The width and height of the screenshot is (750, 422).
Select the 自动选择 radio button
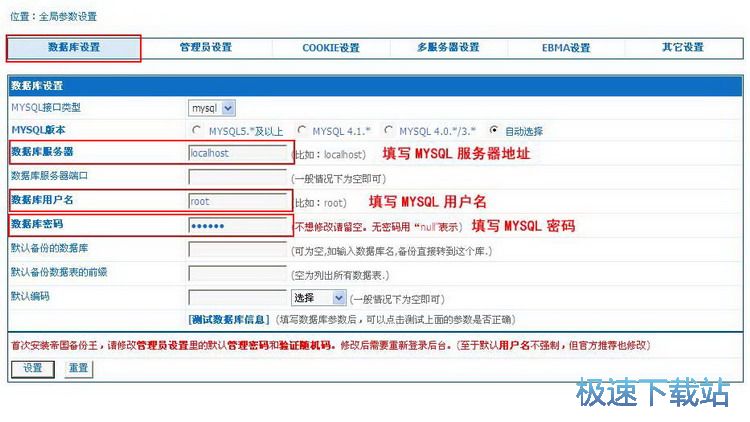pyautogui.click(x=494, y=130)
